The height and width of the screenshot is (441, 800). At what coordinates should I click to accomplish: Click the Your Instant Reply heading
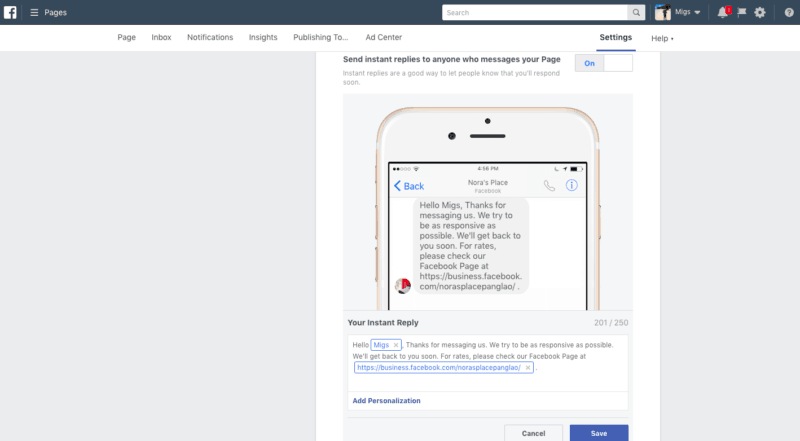(383, 323)
